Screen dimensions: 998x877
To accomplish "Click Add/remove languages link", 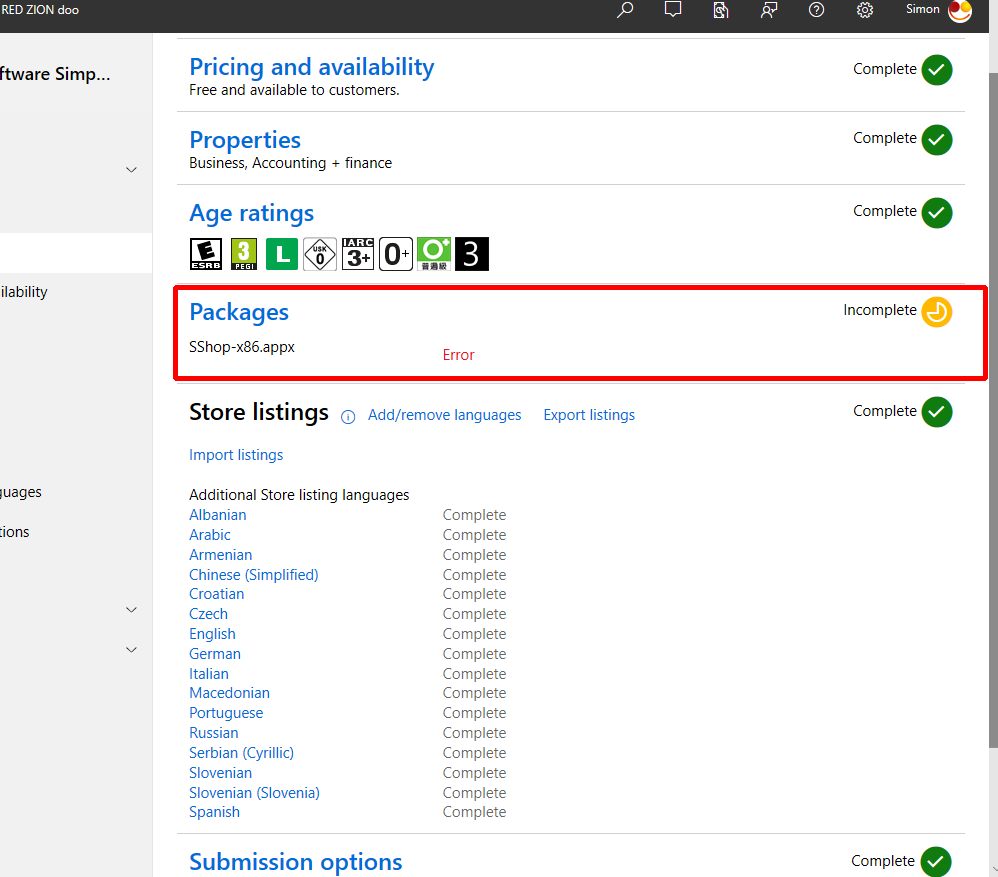I will (x=444, y=415).
